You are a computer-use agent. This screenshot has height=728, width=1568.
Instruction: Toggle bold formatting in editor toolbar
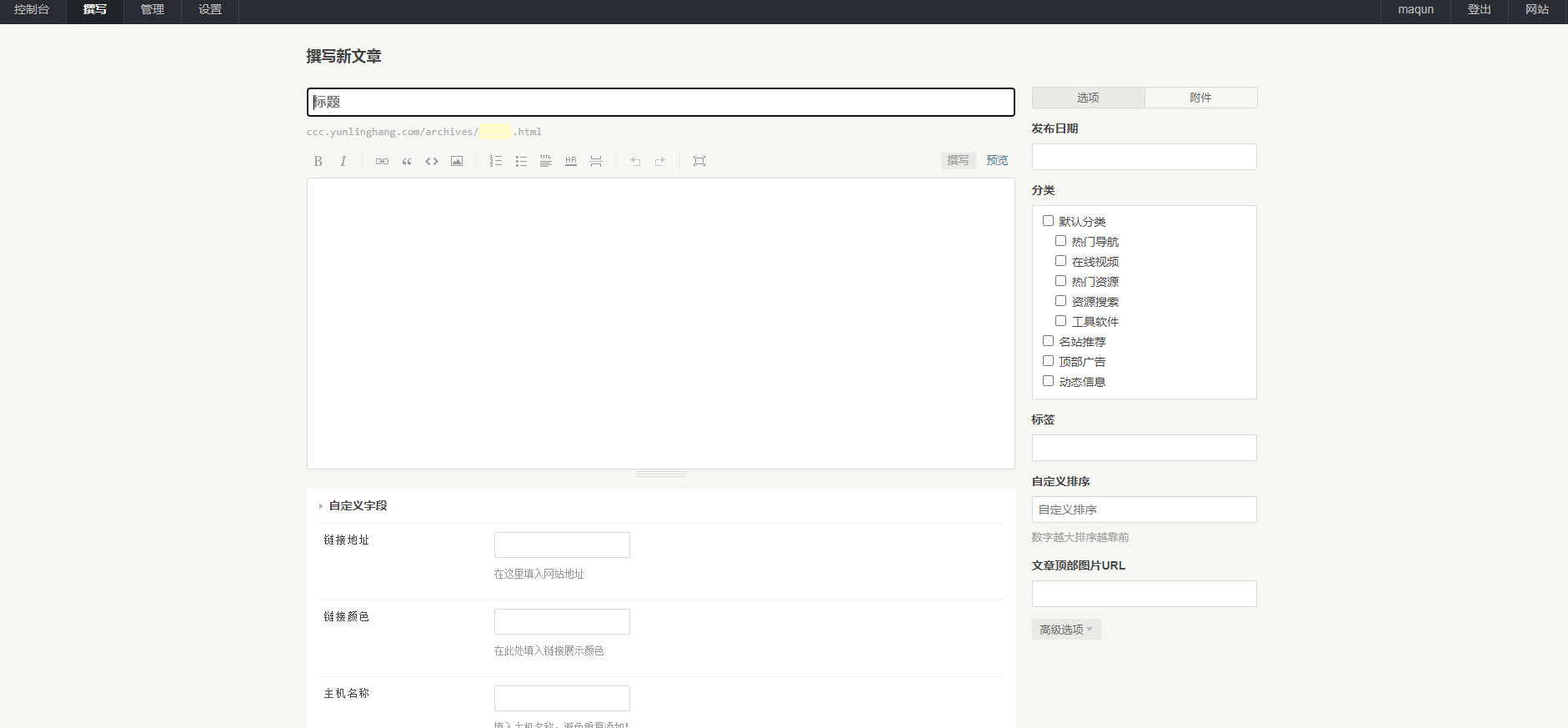coord(318,161)
